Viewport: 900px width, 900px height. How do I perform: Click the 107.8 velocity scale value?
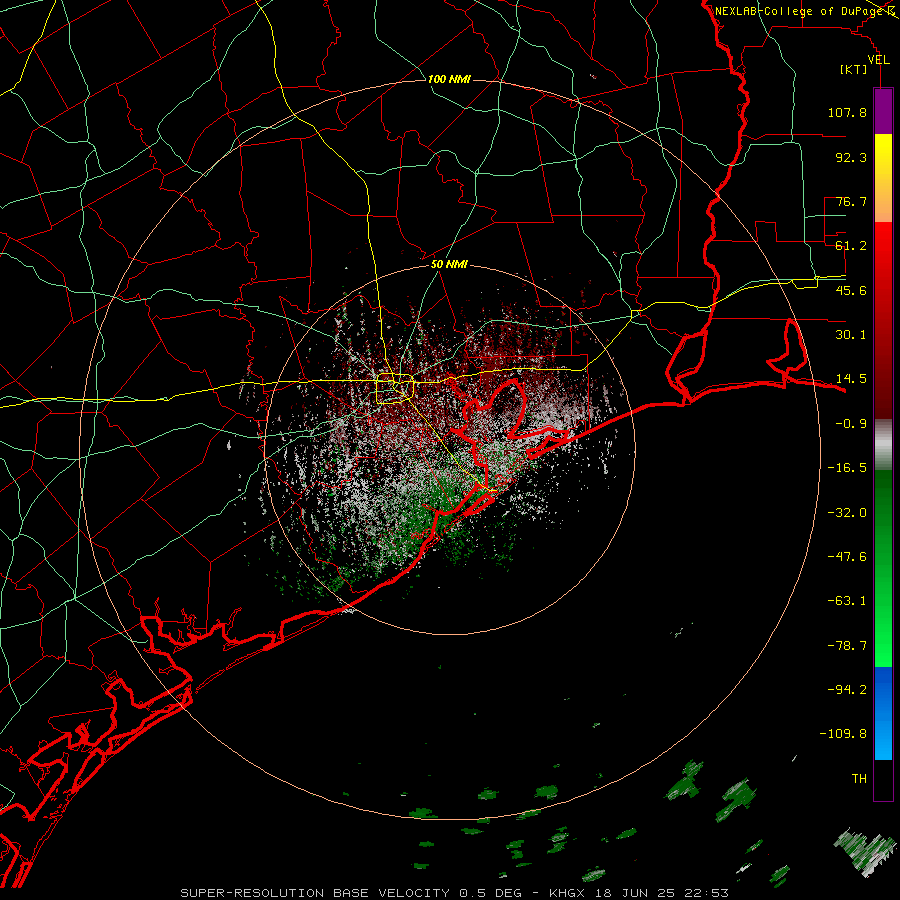(x=847, y=112)
